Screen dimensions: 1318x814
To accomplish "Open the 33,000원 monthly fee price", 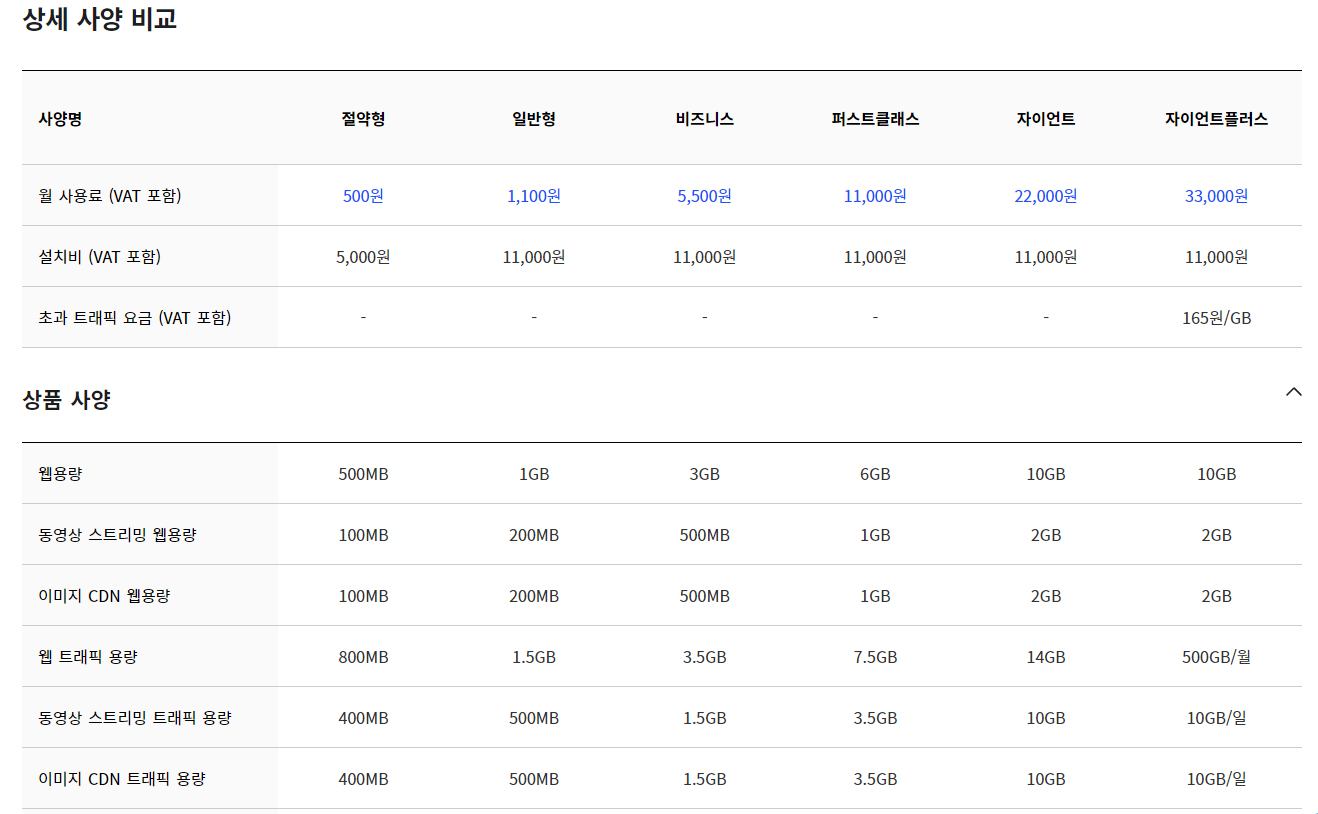I will coord(1217,196).
